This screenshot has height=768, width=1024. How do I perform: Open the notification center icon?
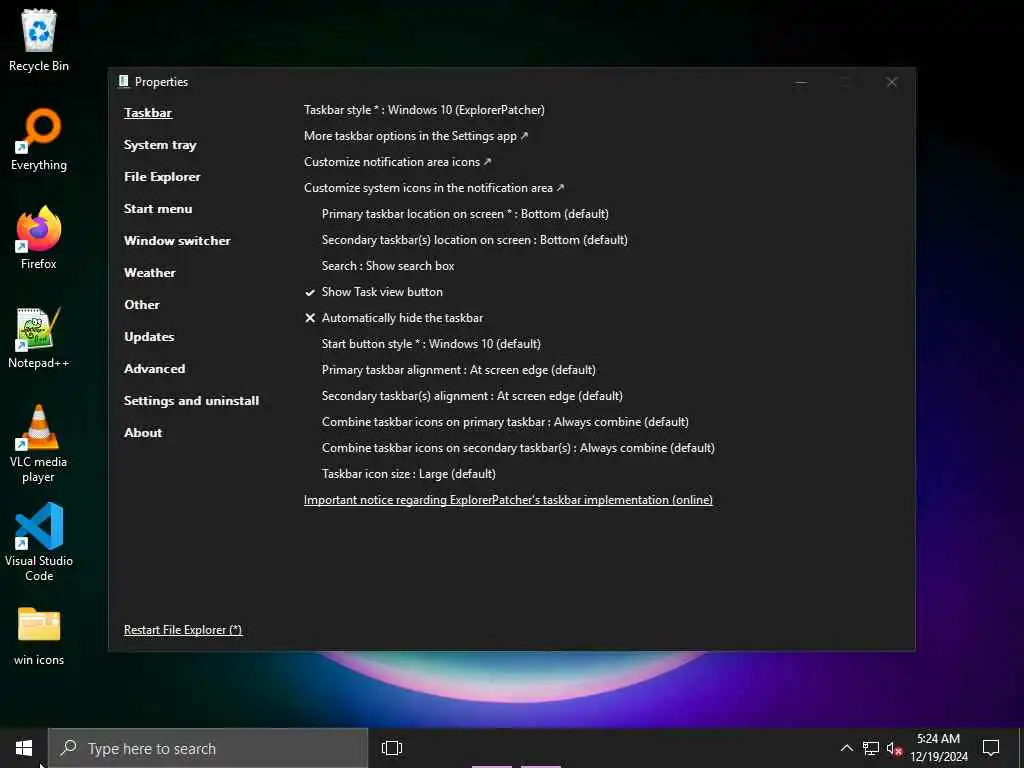point(991,748)
